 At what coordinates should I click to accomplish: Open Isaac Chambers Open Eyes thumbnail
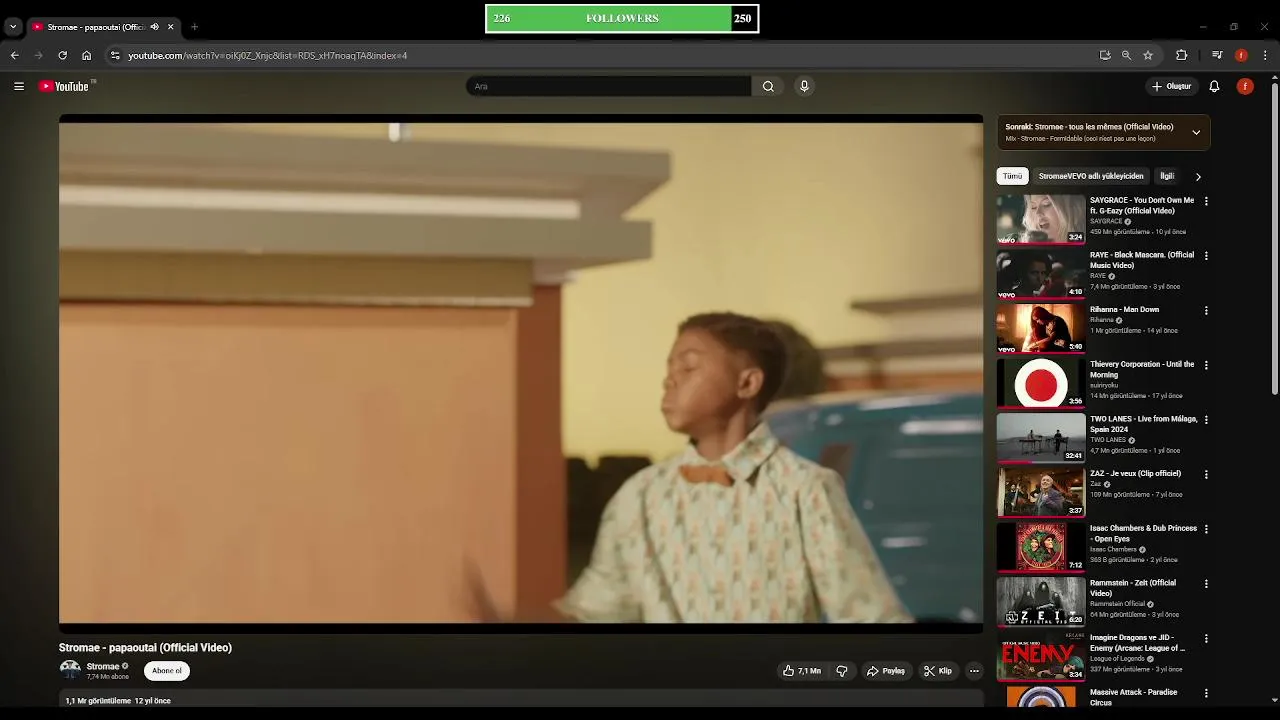coord(1041,547)
